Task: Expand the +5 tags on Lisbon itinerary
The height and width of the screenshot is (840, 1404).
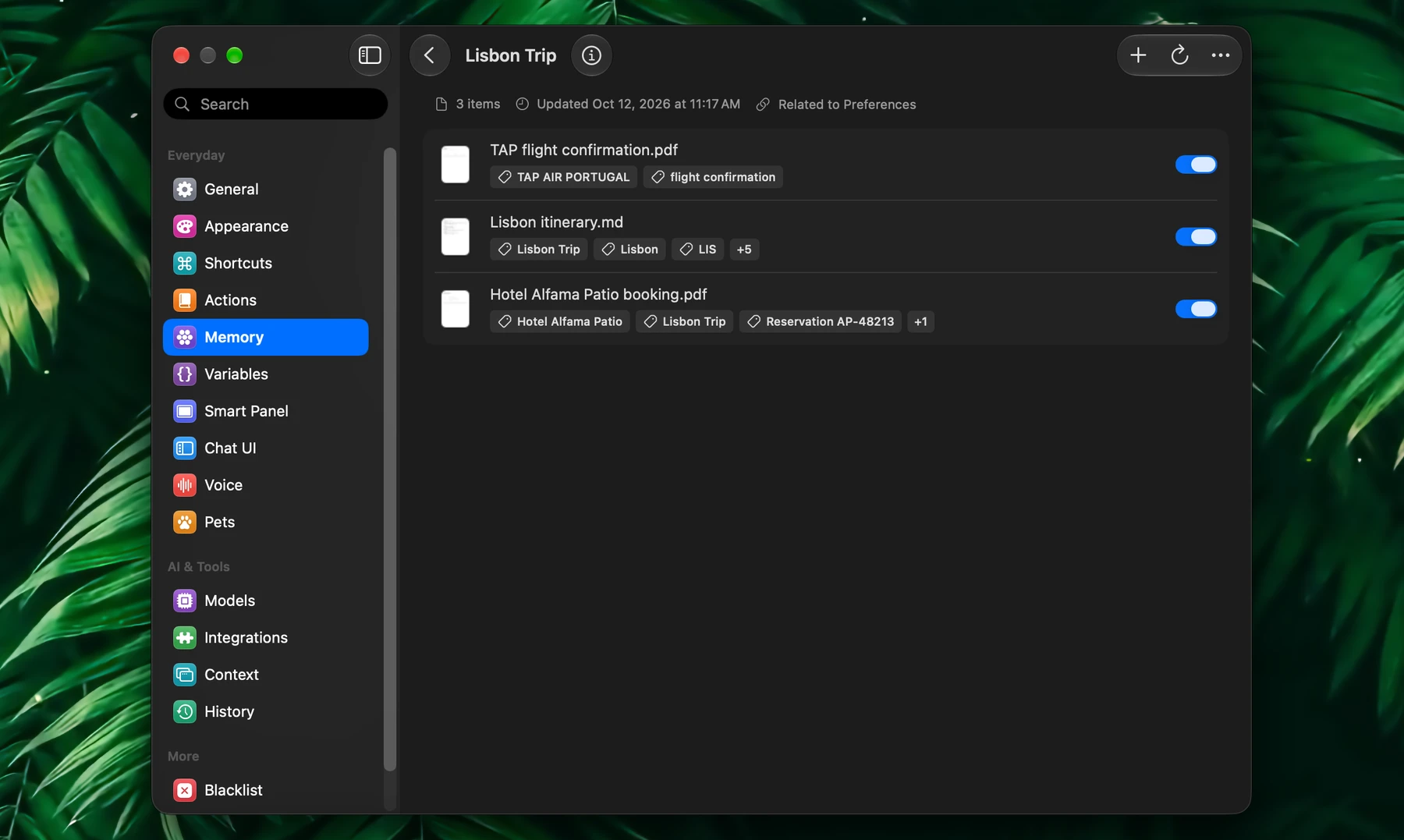Action: tap(744, 250)
